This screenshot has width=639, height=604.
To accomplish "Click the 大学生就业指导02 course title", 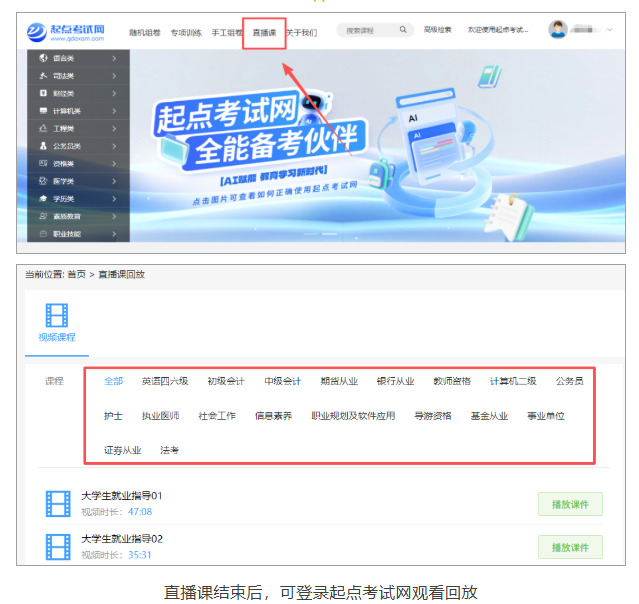I will click(122, 539).
